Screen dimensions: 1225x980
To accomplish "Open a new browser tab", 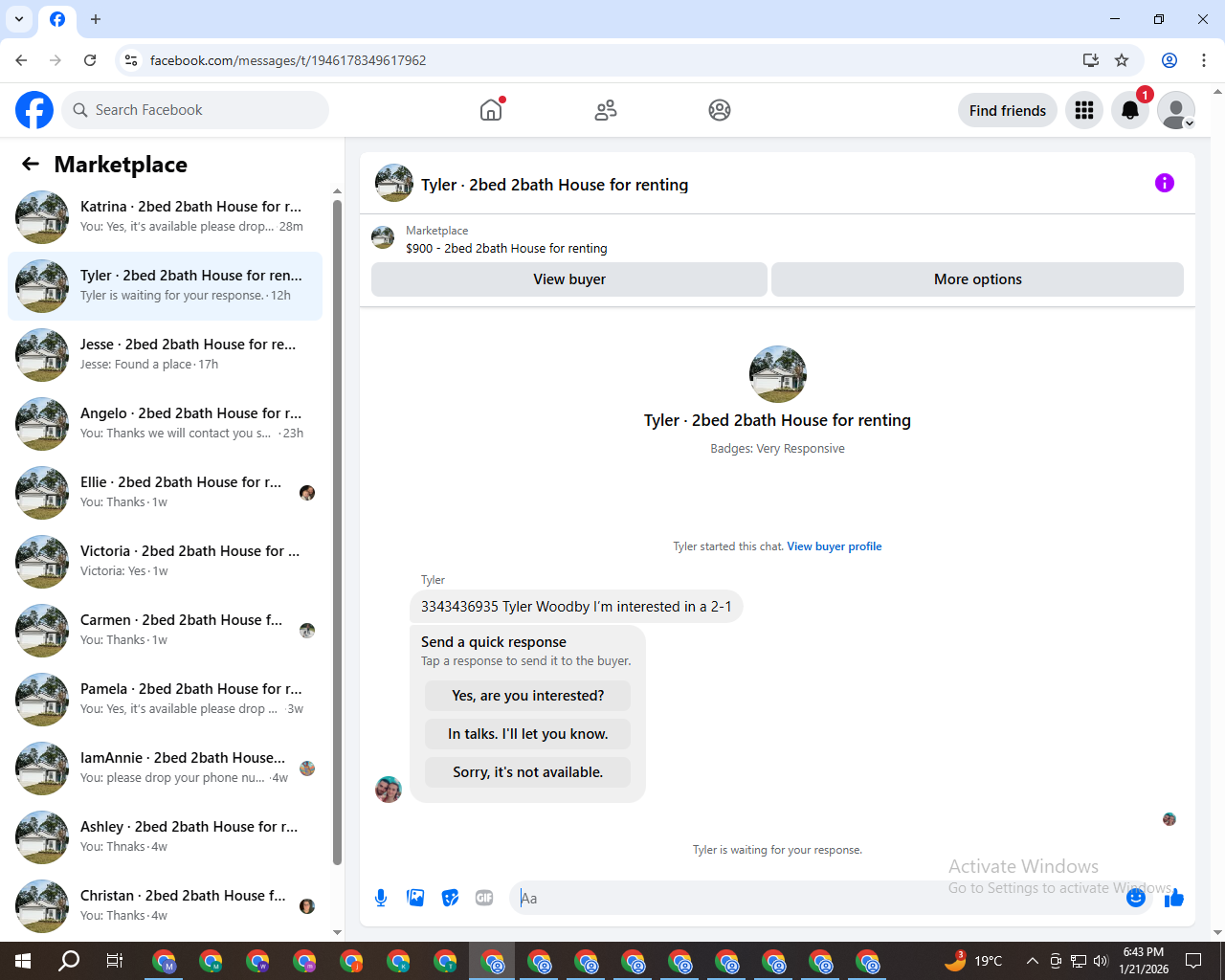I will tap(96, 19).
